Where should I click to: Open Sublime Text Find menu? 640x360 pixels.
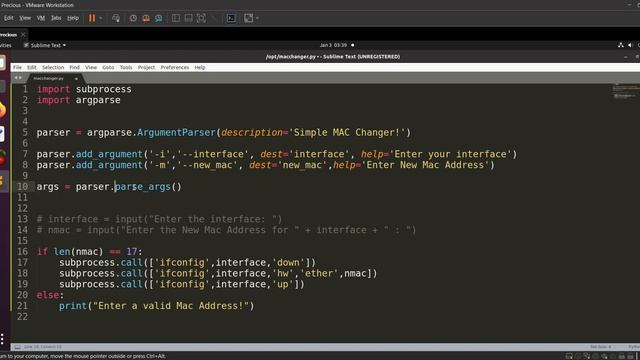[x=74, y=67]
